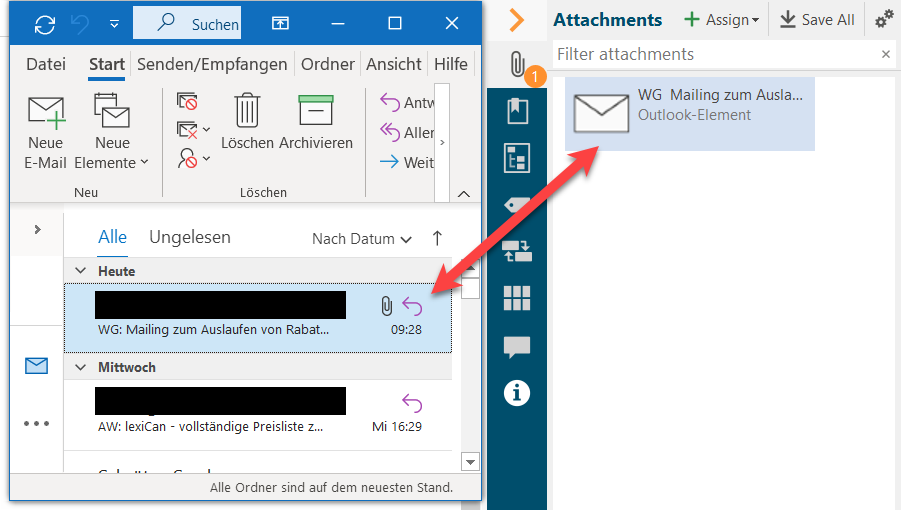Collapse the Mittwoch group in the mail list
The width and height of the screenshot is (901, 510).
pyautogui.click(x=81, y=367)
